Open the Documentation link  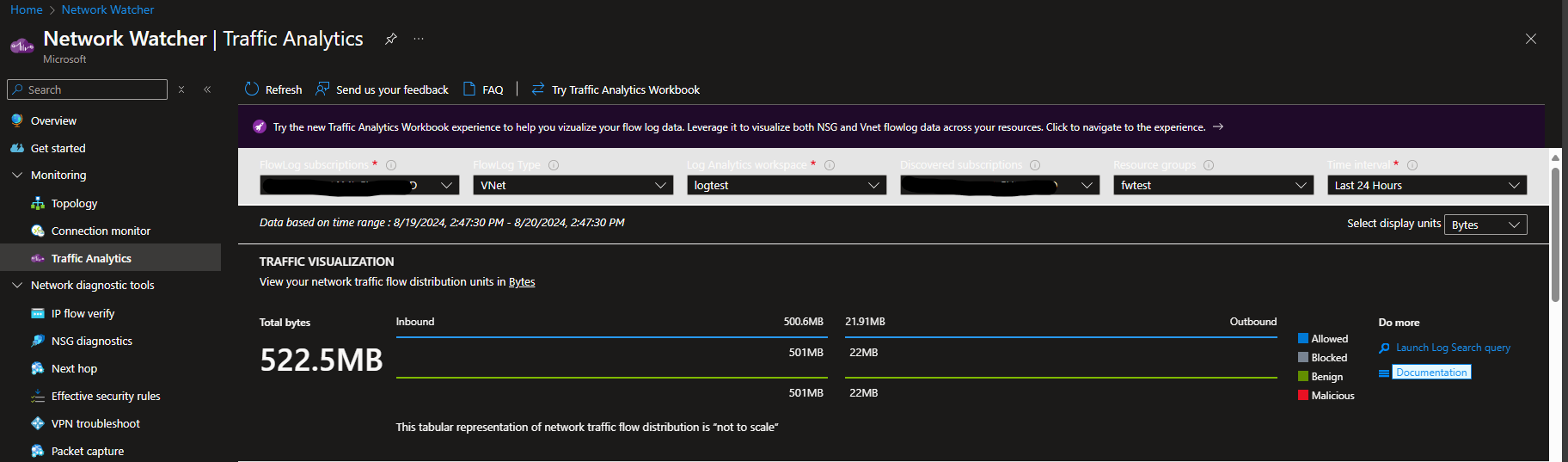coord(1431,373)
